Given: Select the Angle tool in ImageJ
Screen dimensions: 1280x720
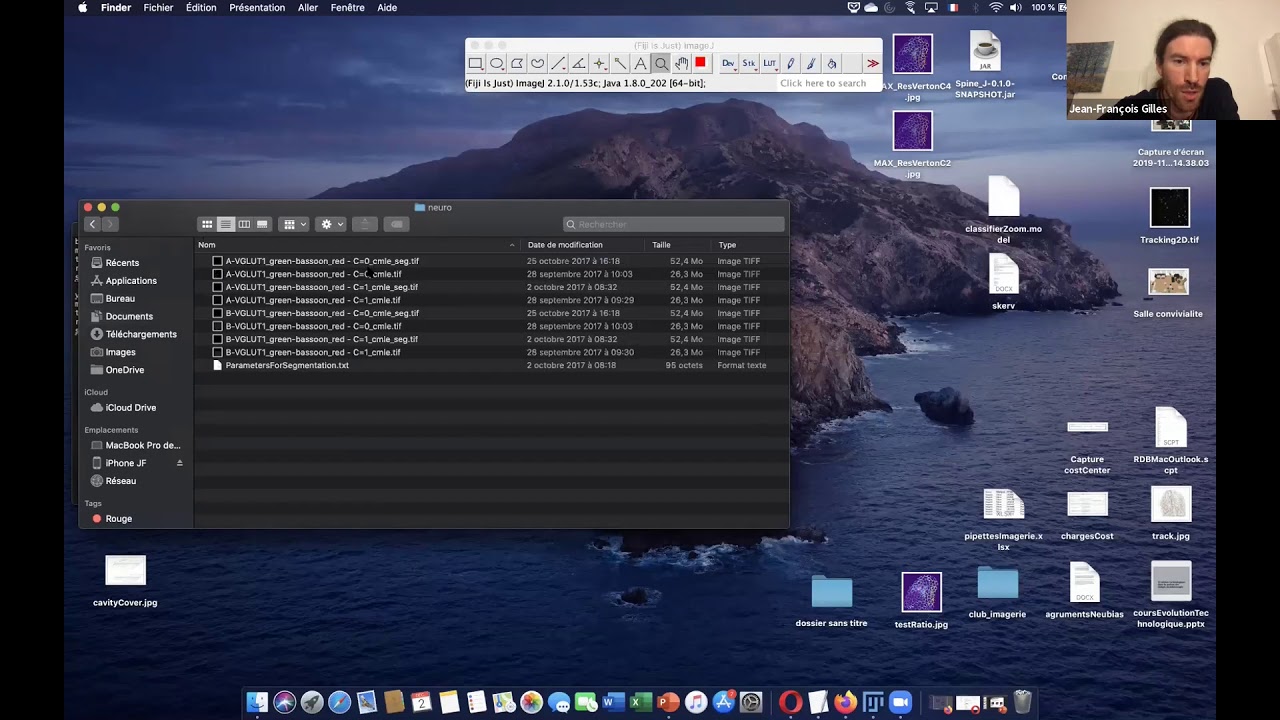Looking at the screenshot, I should tap(578, 63).
